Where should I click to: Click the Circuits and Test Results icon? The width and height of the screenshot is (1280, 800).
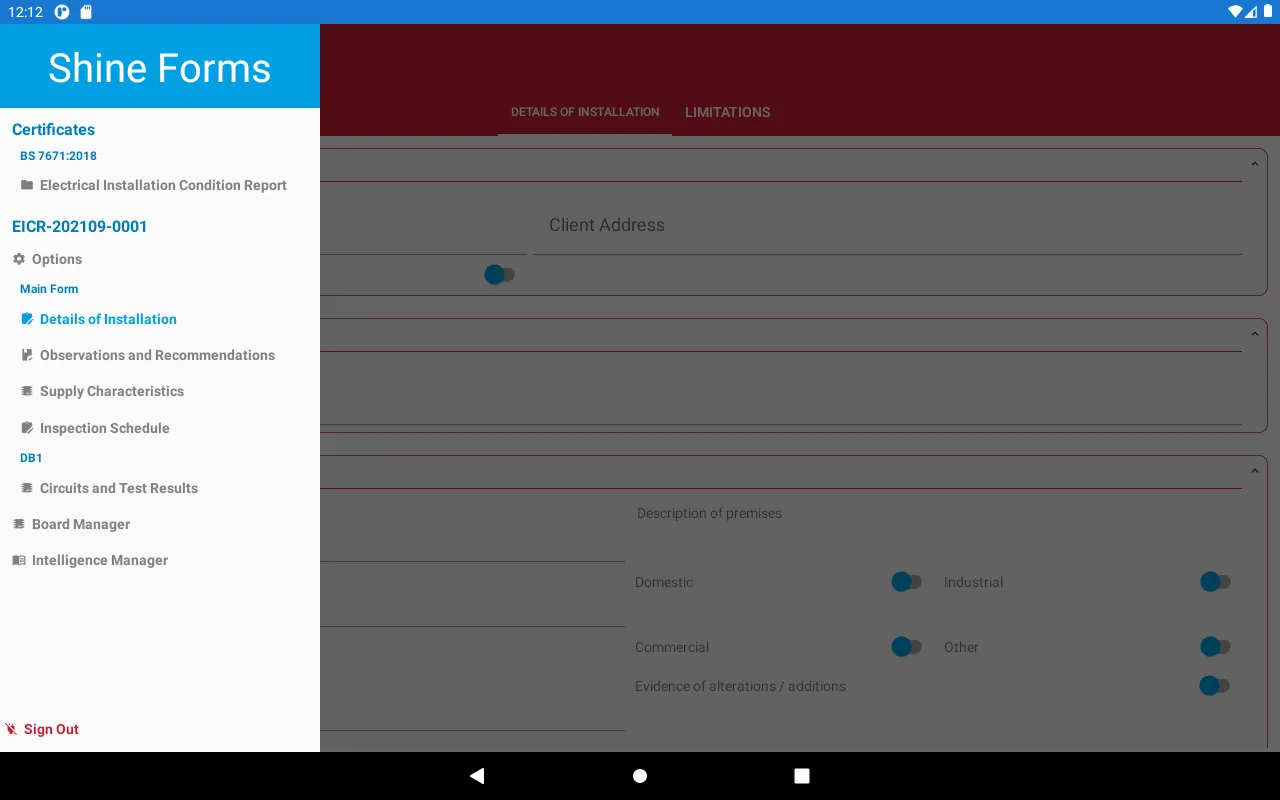click(x=26, y=488)
